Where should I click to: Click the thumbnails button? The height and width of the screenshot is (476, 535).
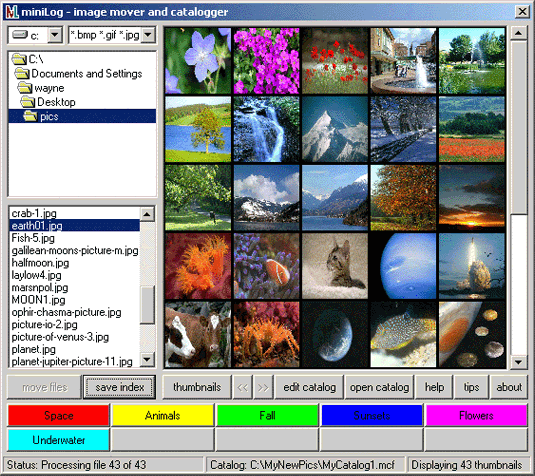pyautogui.click(x=197, y=387)
